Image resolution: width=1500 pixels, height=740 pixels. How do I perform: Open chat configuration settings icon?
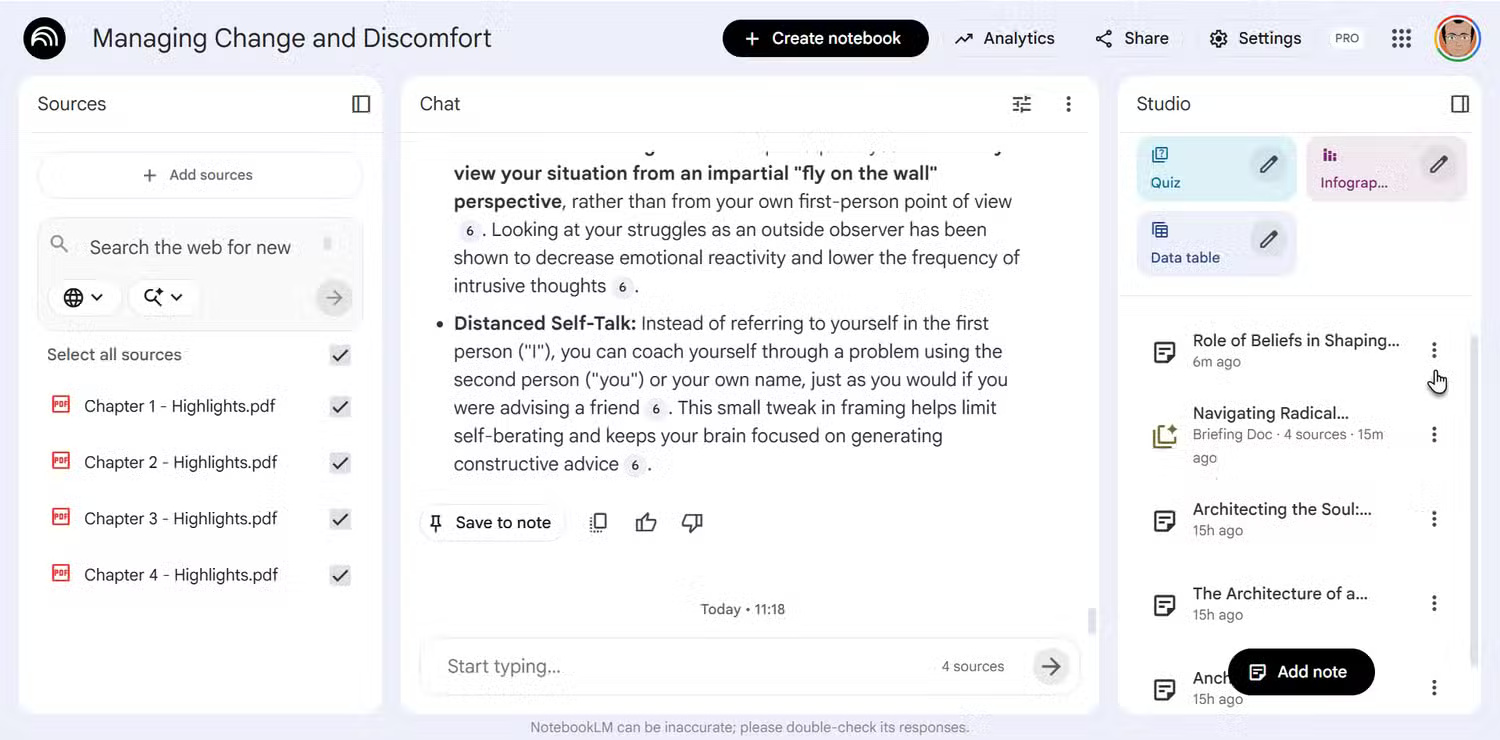click(1021, 104)
